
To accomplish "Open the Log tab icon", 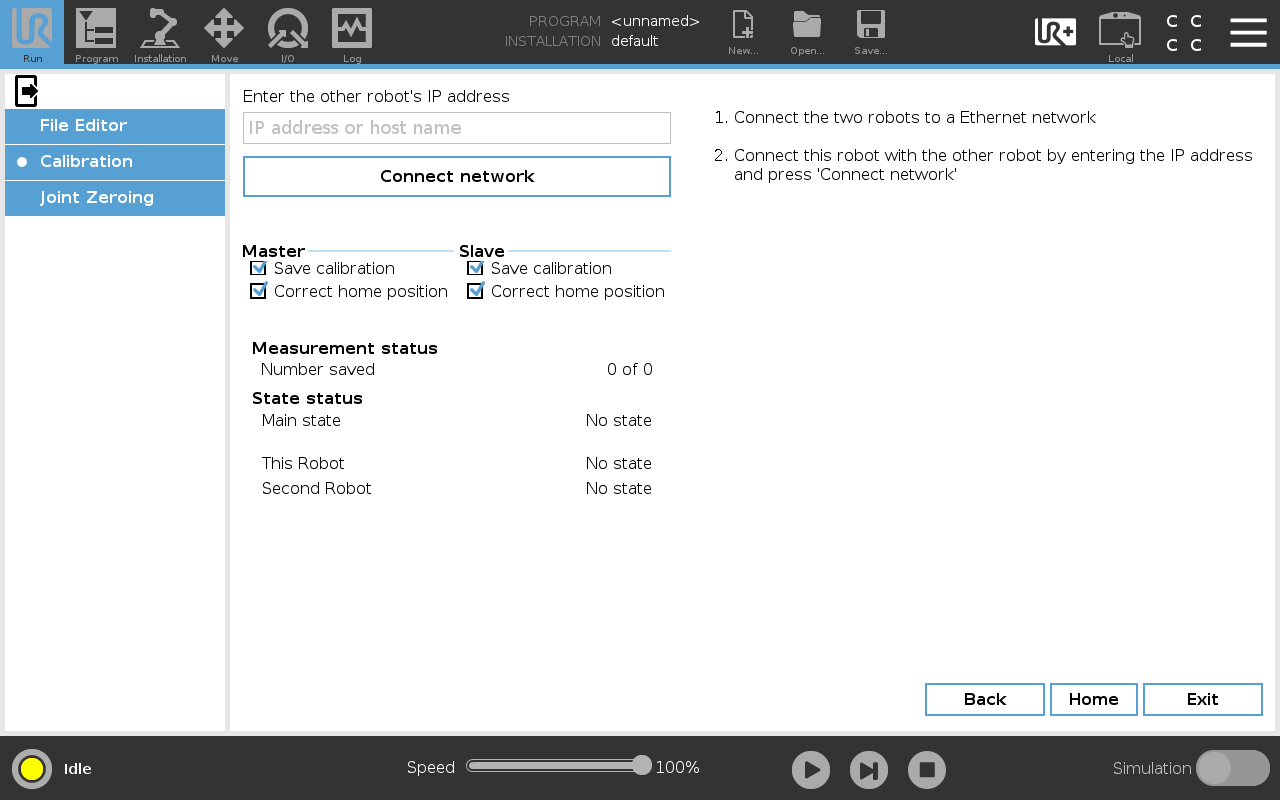I will coord(352,29).
